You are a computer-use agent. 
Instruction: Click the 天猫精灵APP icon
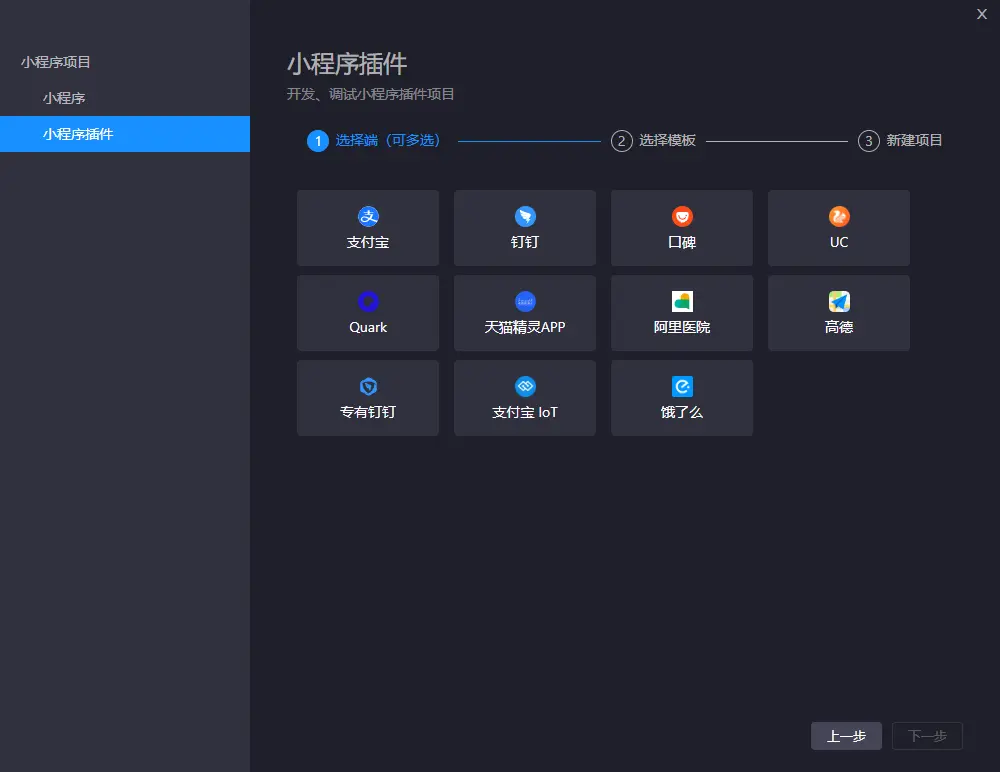pos(525,301)
